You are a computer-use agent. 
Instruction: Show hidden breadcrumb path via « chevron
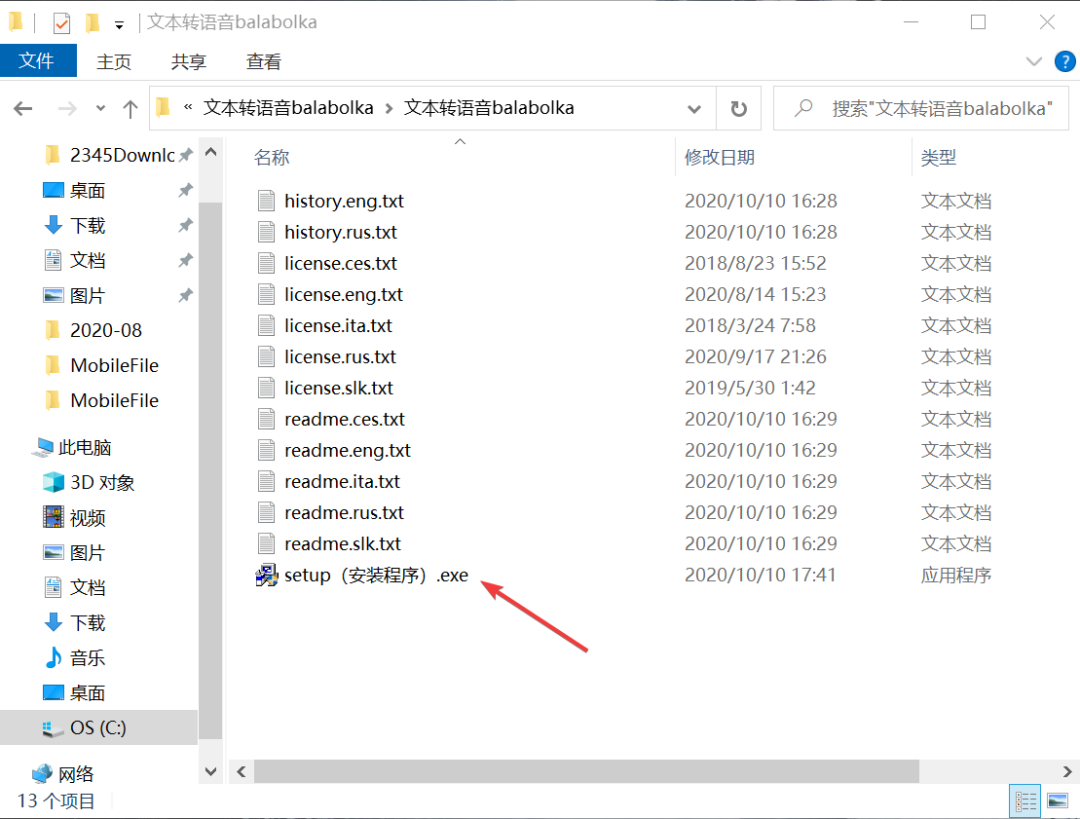pos(187,107)
